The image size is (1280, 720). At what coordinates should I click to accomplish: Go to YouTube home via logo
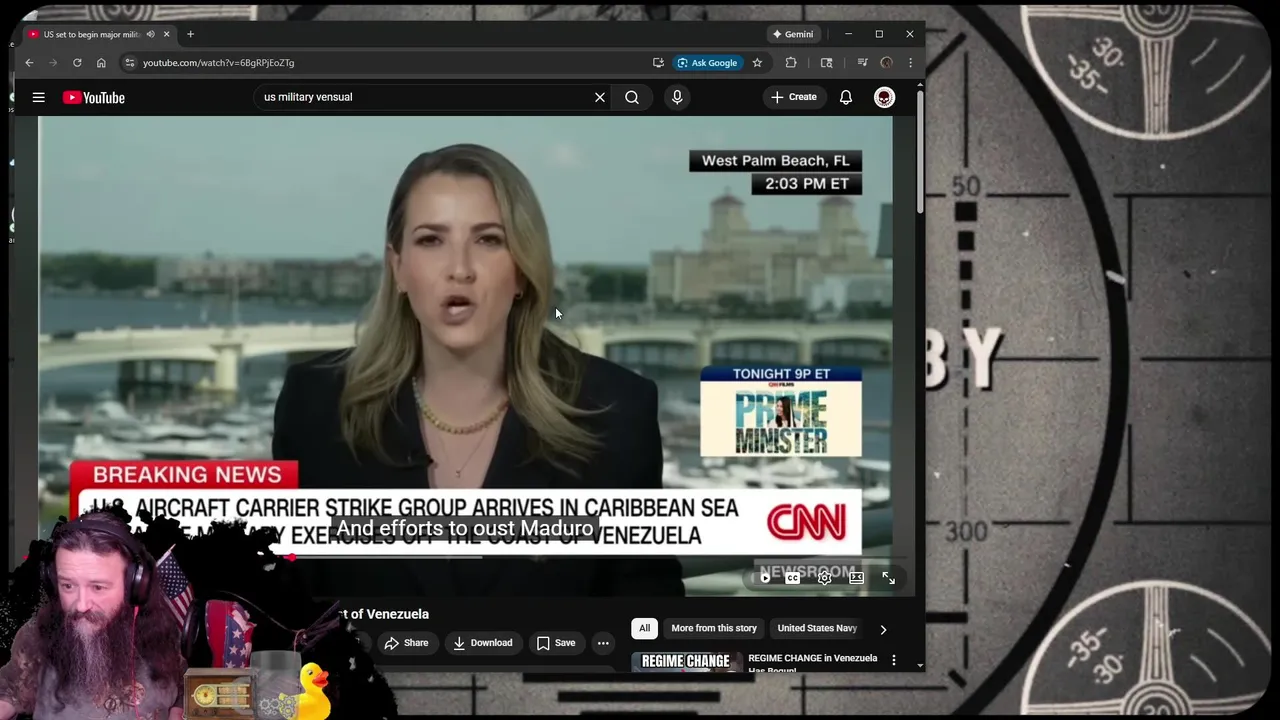pos(94,97)
